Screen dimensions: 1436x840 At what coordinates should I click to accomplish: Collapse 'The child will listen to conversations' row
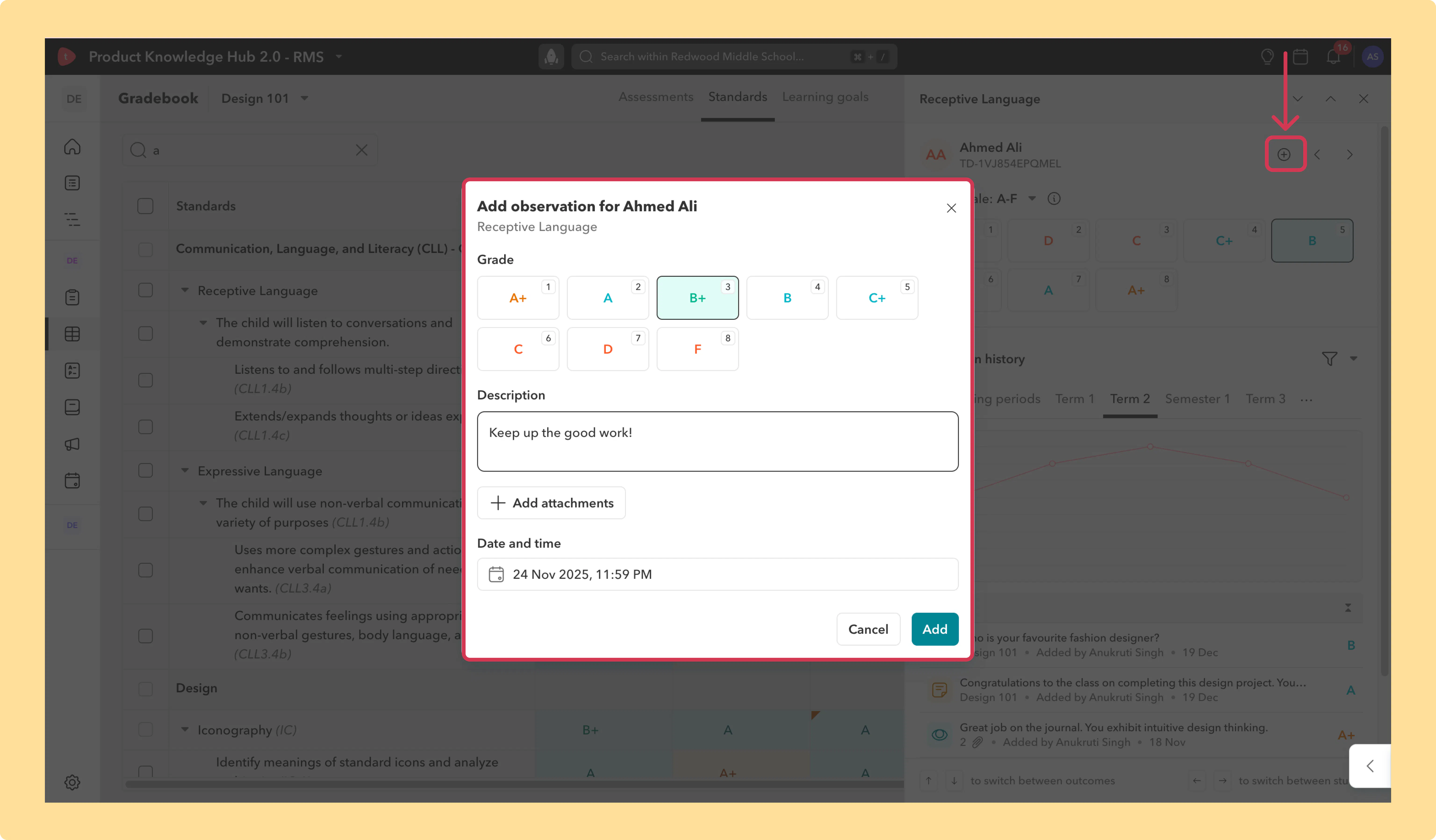pyautogui.click(x=203, y=323)
